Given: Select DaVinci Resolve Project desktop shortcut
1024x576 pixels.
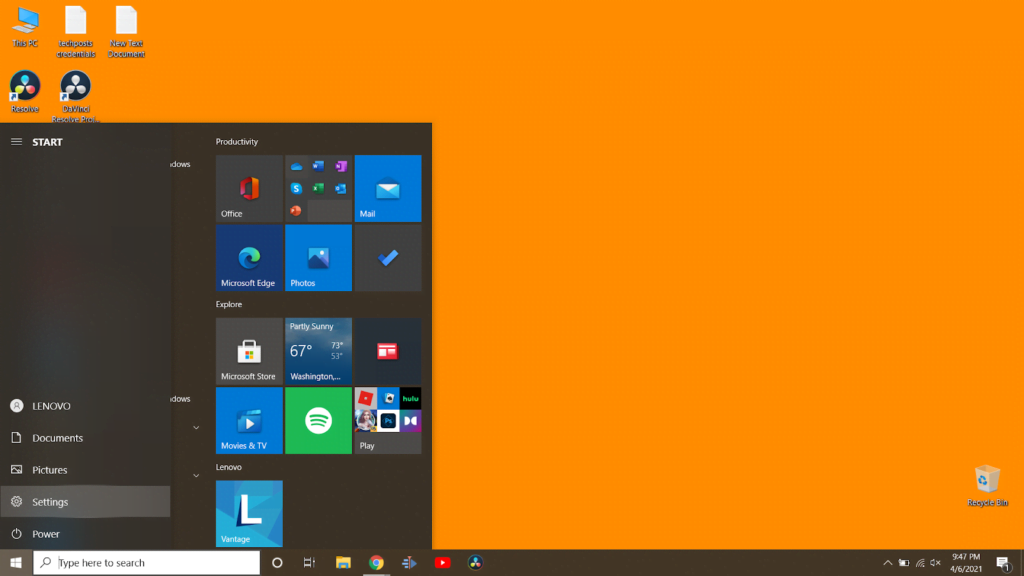Looking at the screenshot, I should (x=76, y=97).
